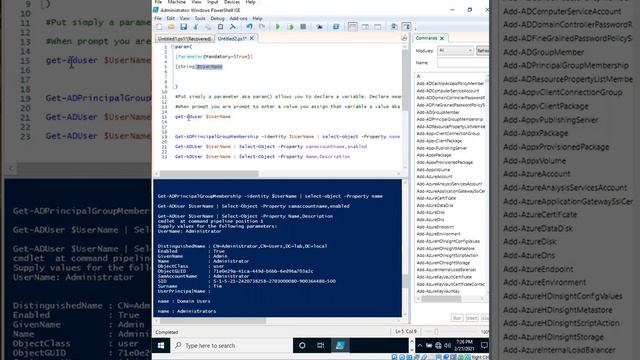Click the Type here to search box

point(231,346)
